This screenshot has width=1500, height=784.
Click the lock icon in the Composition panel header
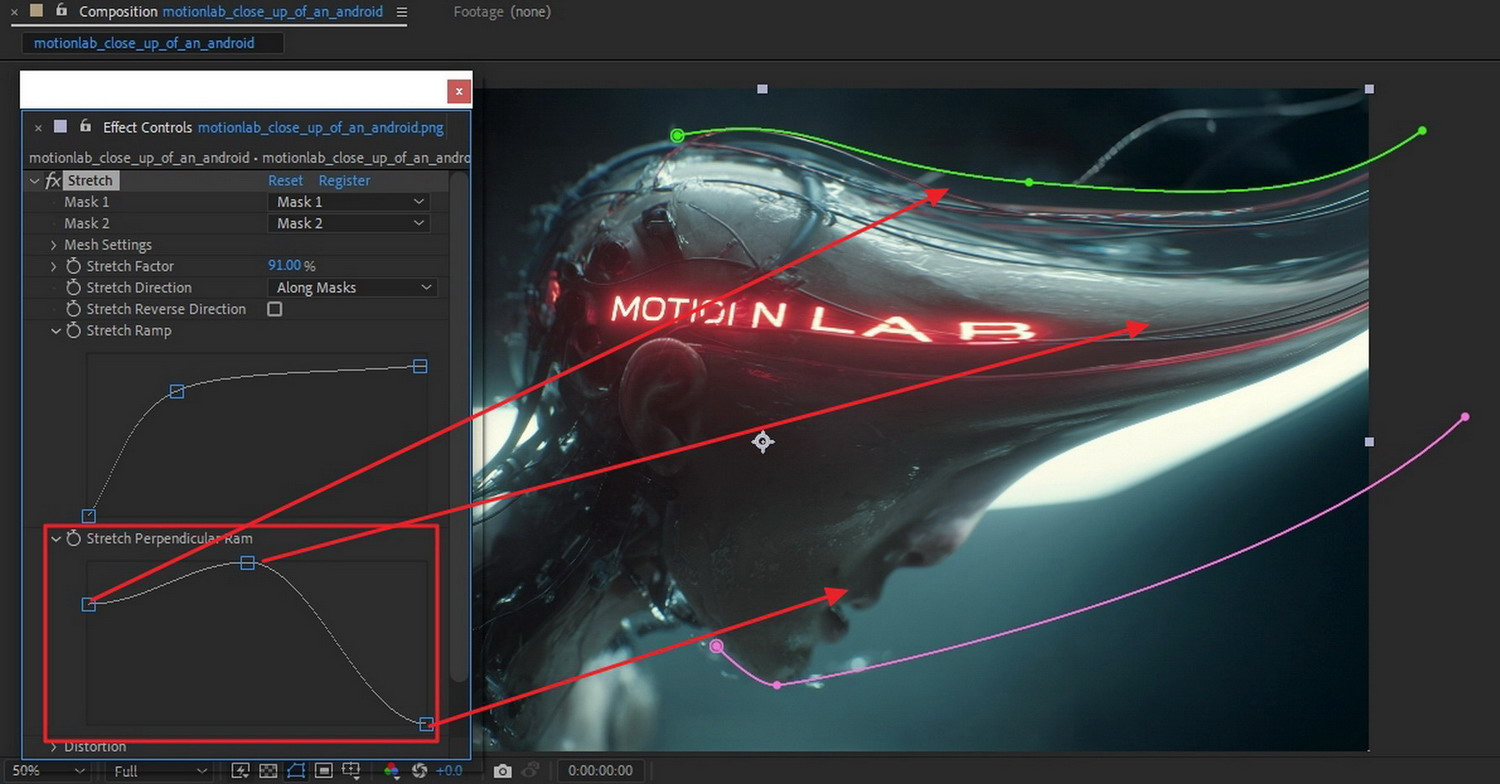pos(62,11)
